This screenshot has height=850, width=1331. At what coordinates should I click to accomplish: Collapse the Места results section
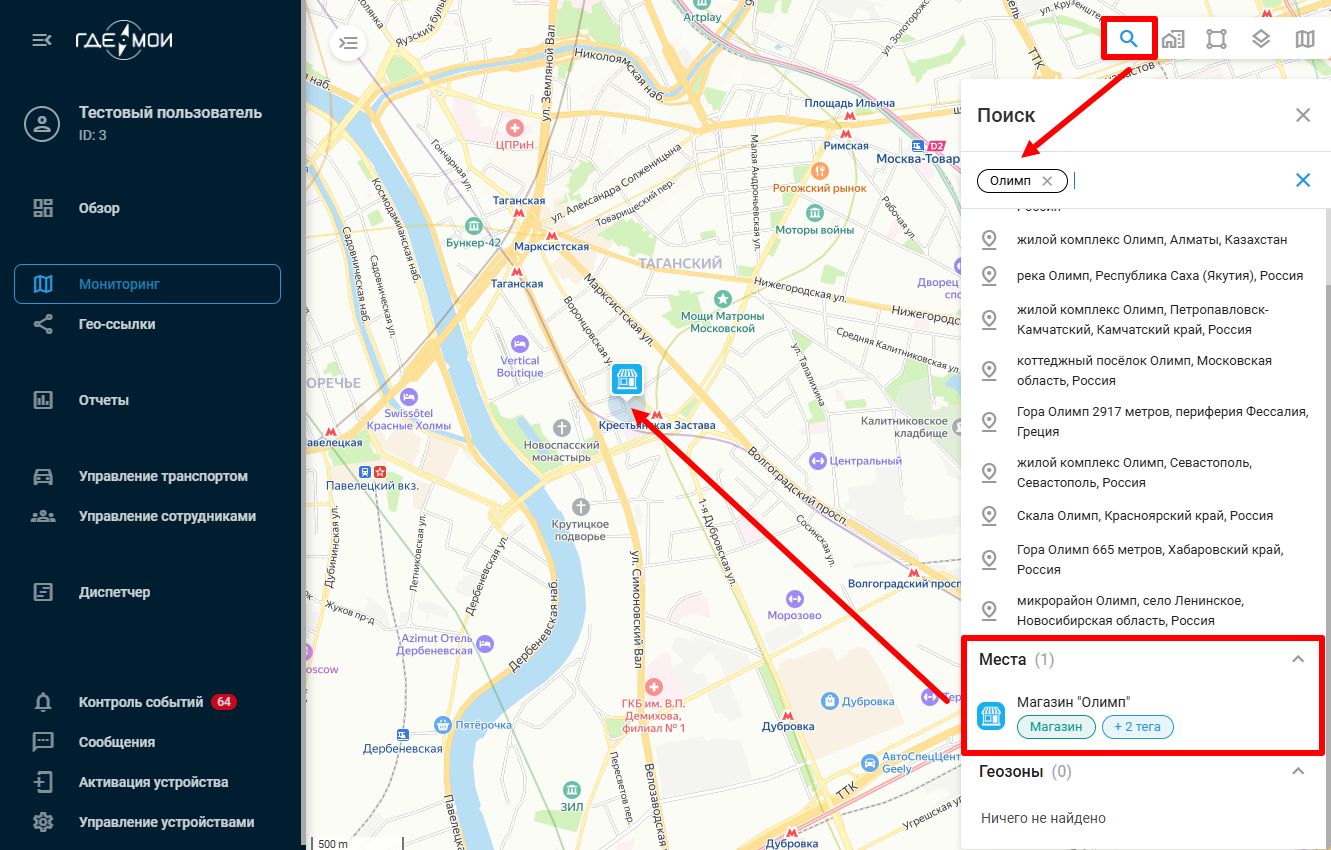click(x=1298, y=659)
